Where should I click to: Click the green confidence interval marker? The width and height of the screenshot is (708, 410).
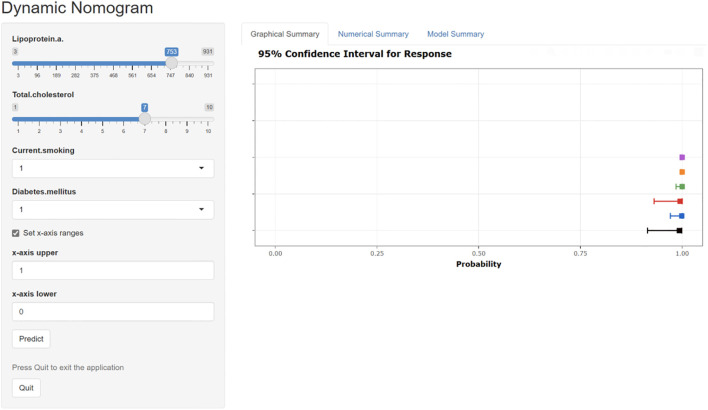click(x=680, y=186)
